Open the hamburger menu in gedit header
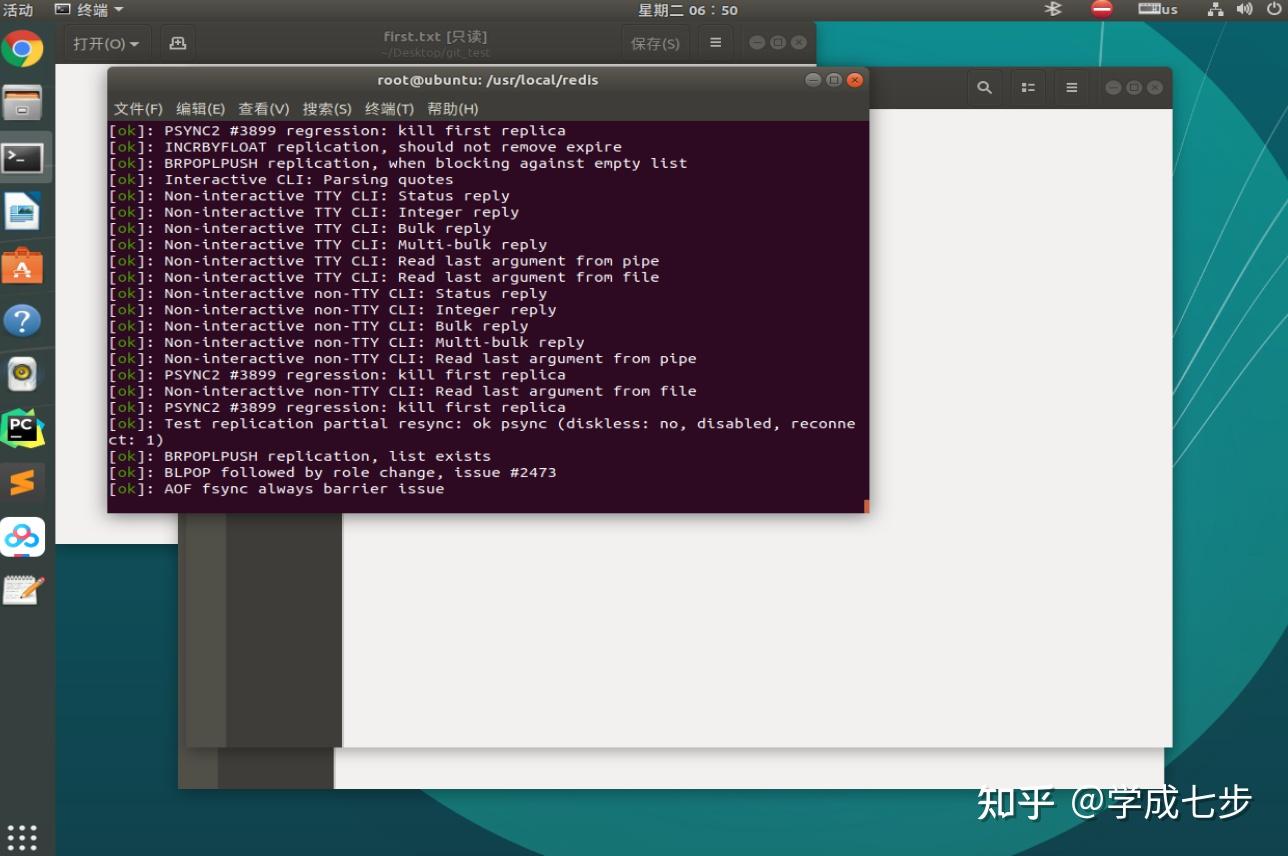The height and width of the screenshot is (856, 1288). (715, 43)
